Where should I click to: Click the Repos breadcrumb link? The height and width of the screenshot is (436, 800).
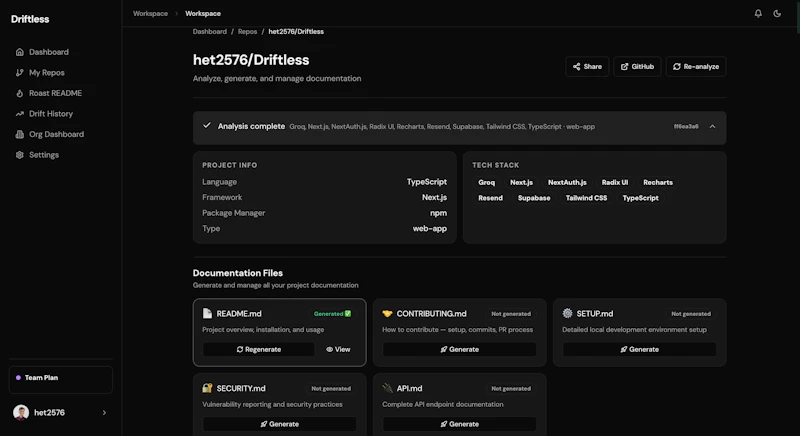pos(247,32)
